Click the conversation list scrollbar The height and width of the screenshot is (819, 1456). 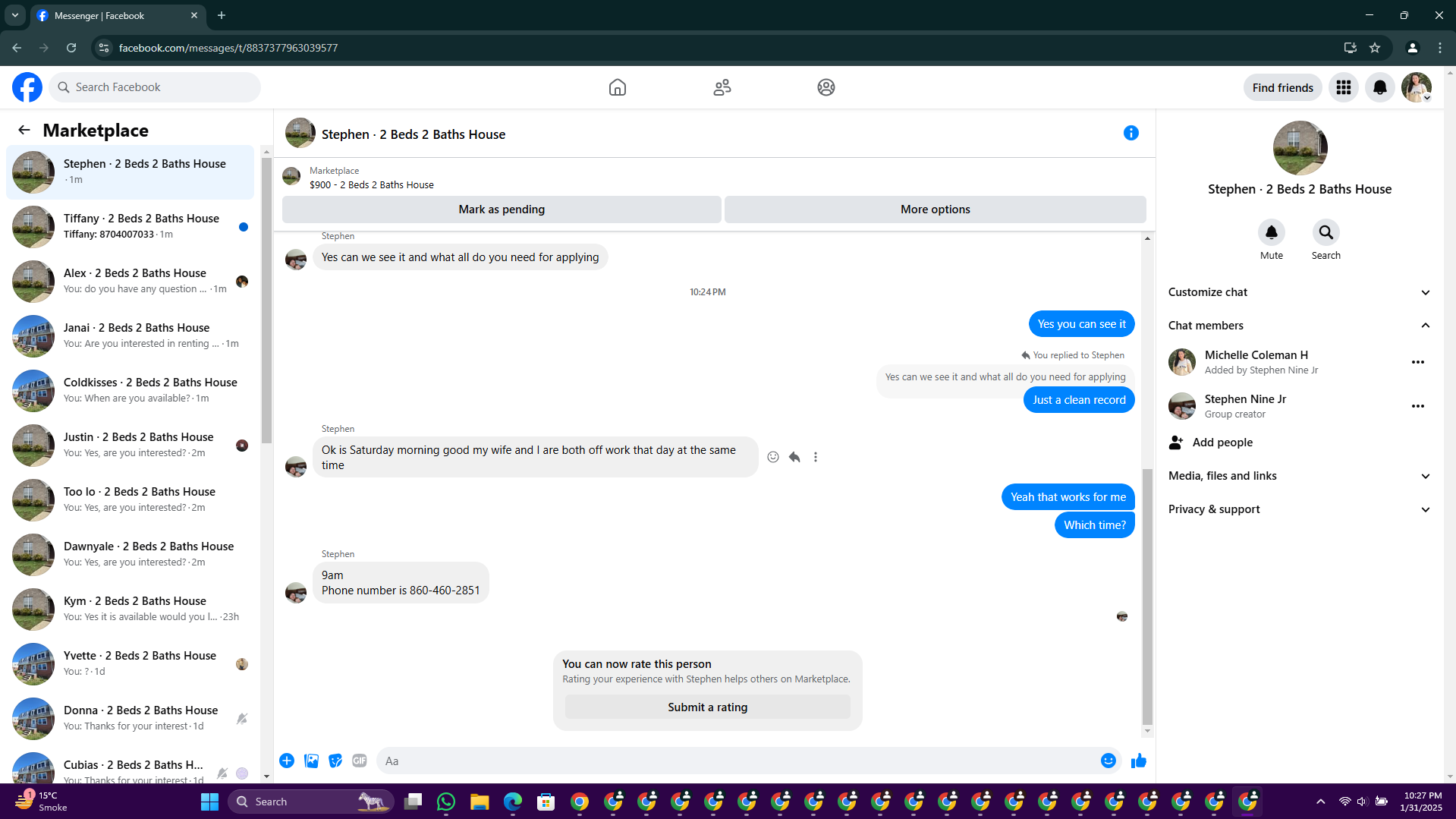[266, 301]
